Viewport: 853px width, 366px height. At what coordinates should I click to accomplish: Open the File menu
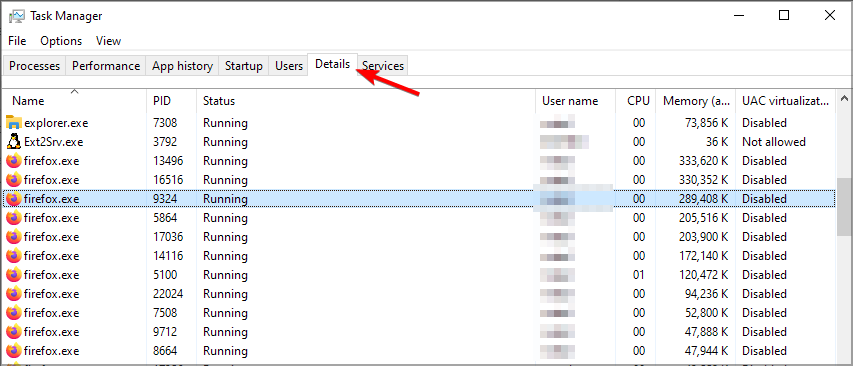17,41
